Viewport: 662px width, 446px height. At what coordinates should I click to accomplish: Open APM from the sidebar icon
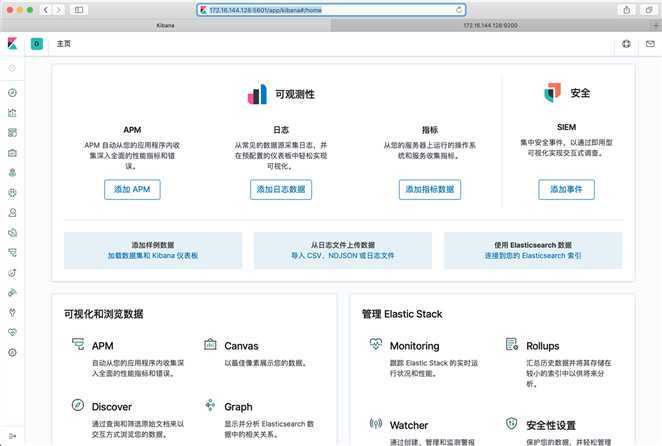pyautogui.click(x=12, y=253)
